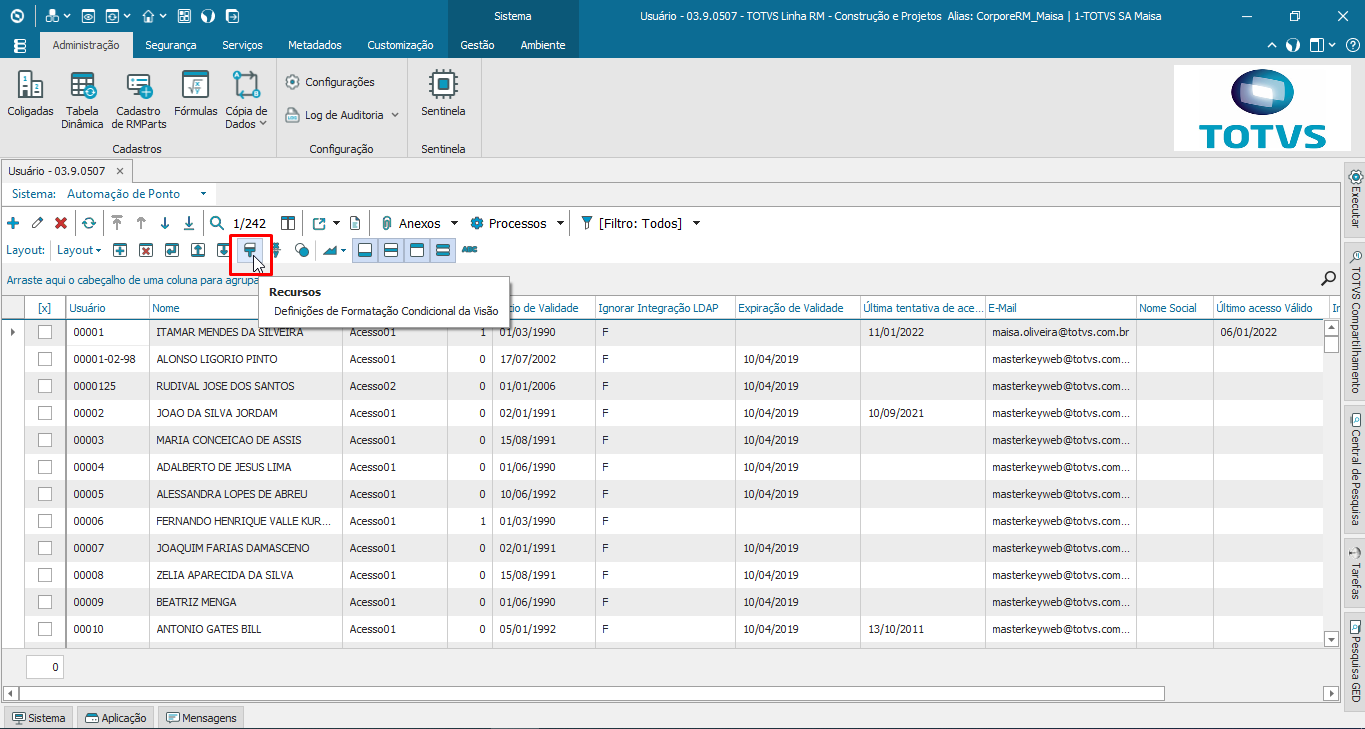
Task: Open the Mensagens panel at the bottom
Action: (200, 718)
